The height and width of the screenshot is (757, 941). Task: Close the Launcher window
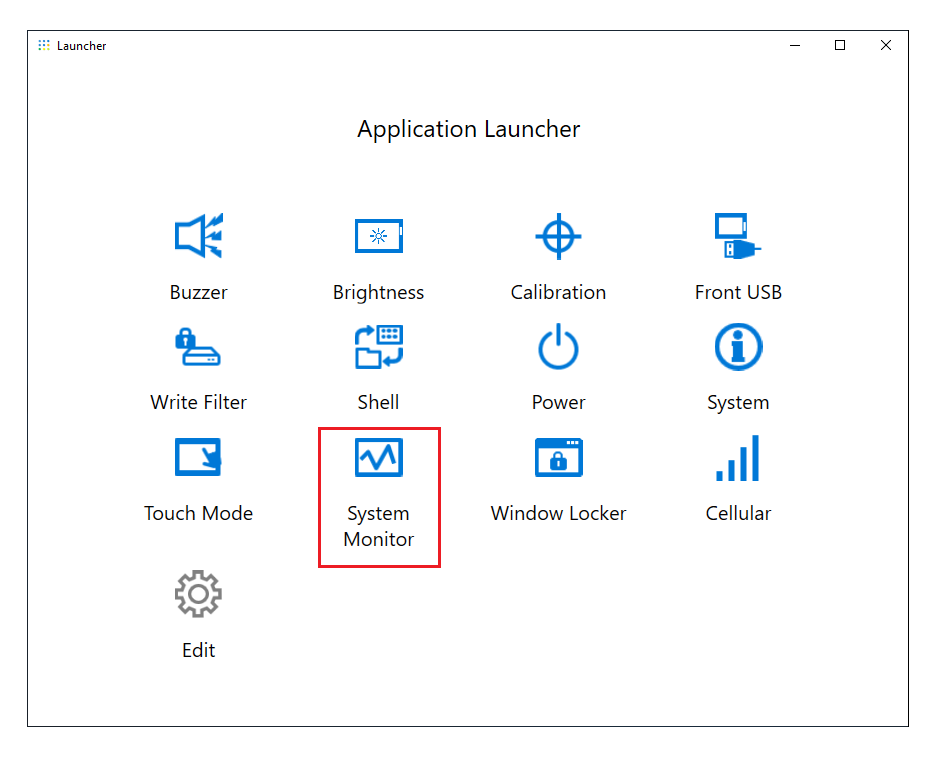click(x=885, y=46)
